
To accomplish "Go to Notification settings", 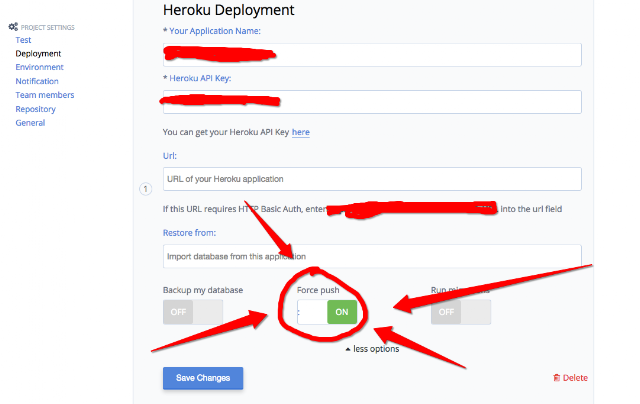I will tap(37, 81).
